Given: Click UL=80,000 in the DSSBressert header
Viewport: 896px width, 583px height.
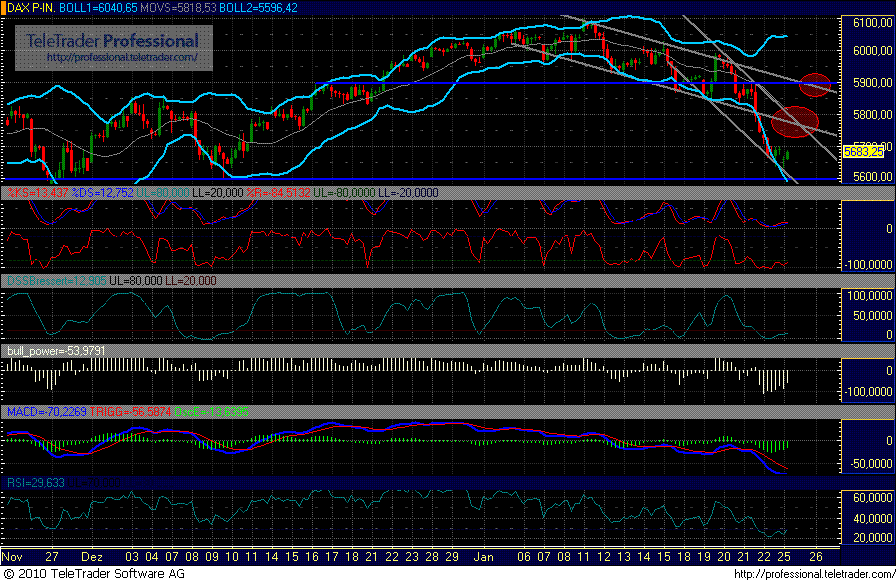Looking at the screenshot, I should pos(136,281).
